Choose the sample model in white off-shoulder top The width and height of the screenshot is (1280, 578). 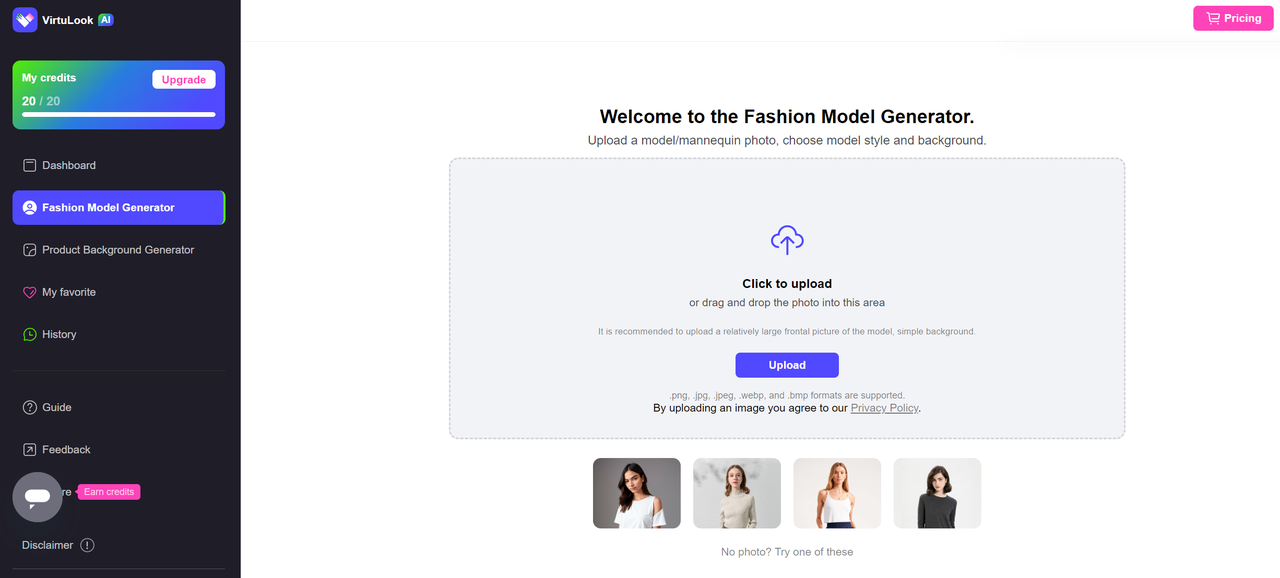(x=637, y=493)
